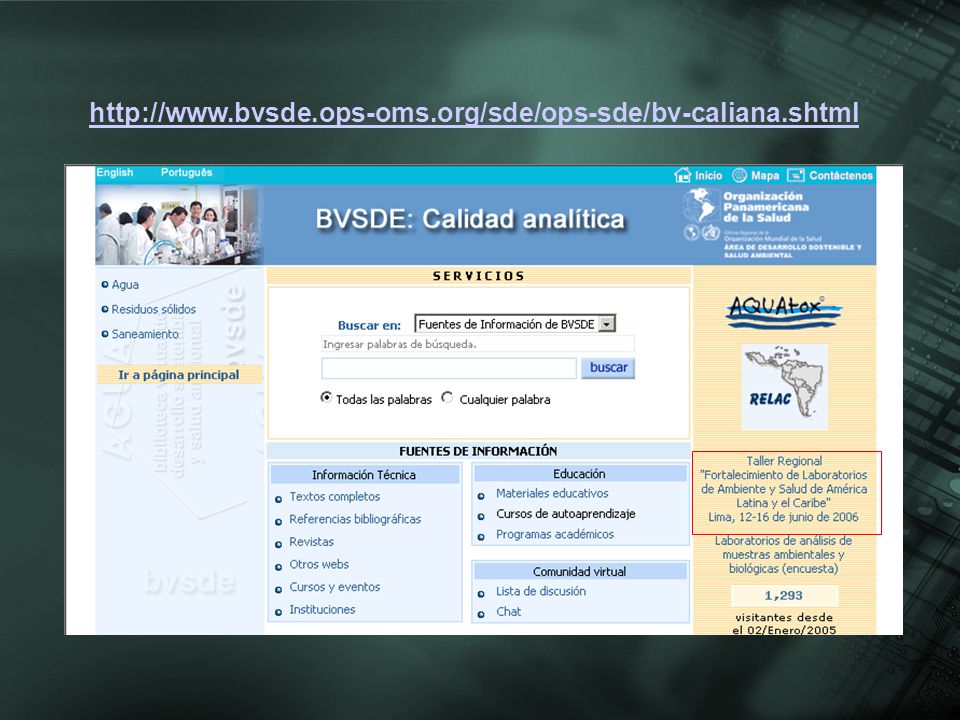Open Lista de discusión link
The image size is (960, 720).
[x=541, y=591]
